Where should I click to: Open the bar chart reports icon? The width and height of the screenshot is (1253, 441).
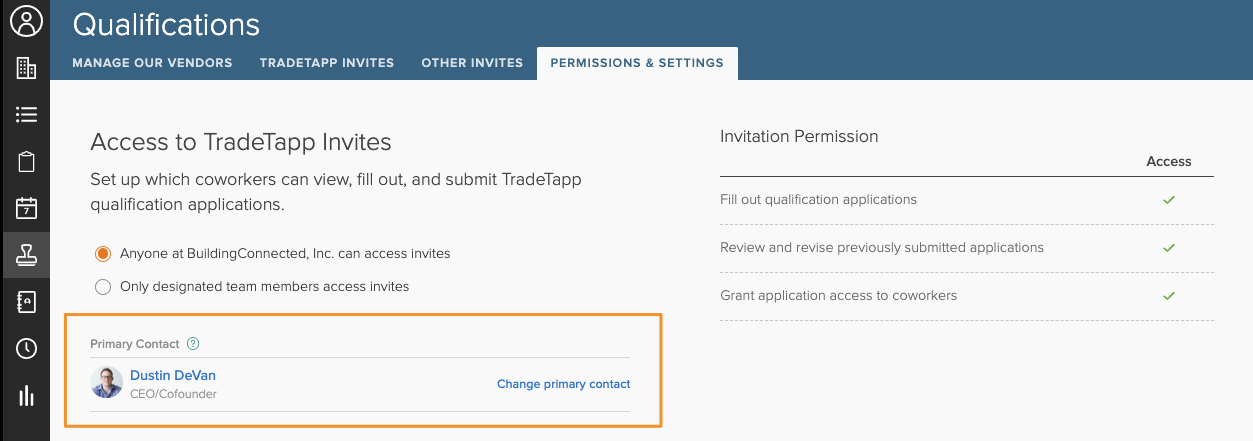[x=26, y=396]
